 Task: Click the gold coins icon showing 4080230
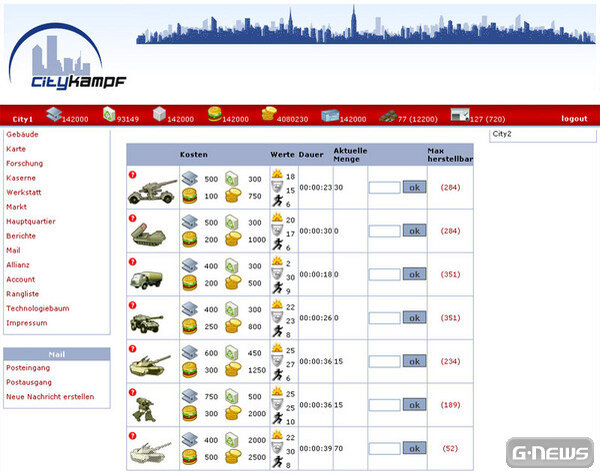pos(269,114)
